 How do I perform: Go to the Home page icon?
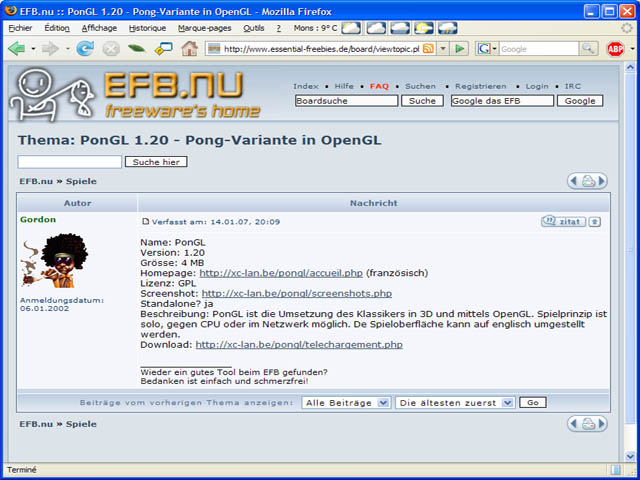tap(189, 49)
